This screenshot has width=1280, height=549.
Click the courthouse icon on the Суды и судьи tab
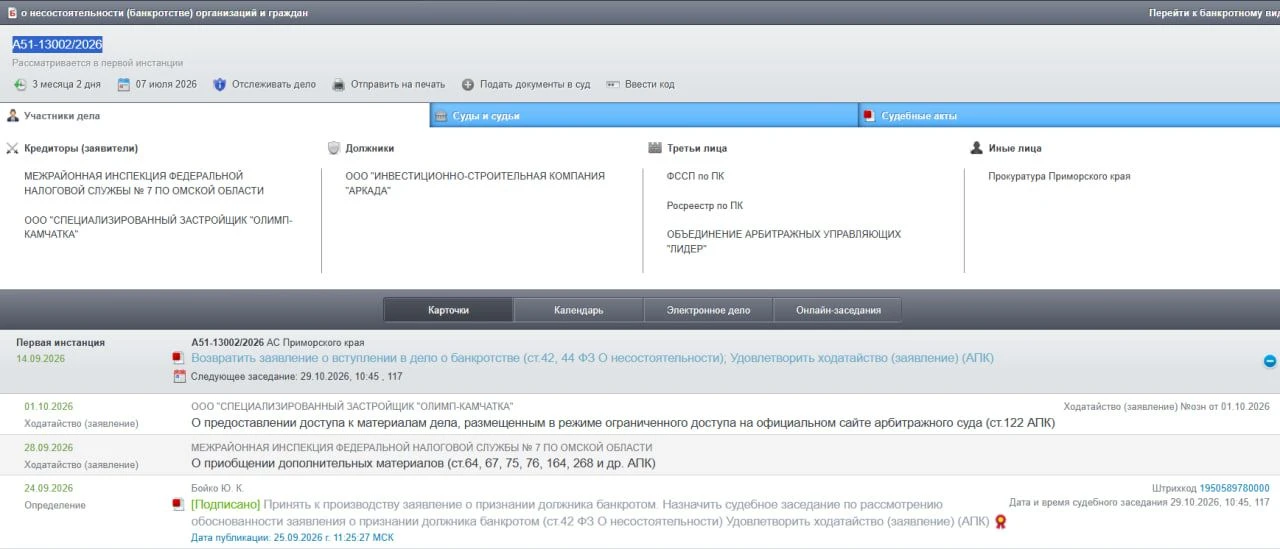[x=440, y=116]
